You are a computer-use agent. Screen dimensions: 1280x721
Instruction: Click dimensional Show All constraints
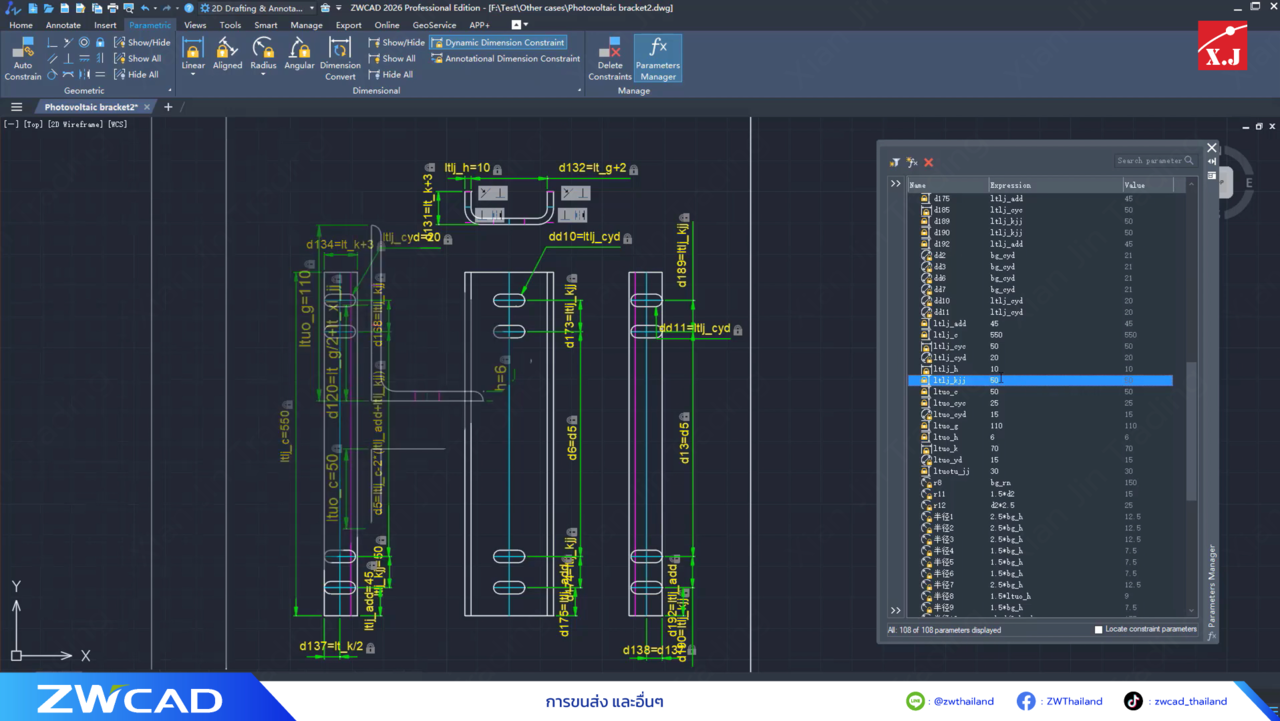point(391,59)
